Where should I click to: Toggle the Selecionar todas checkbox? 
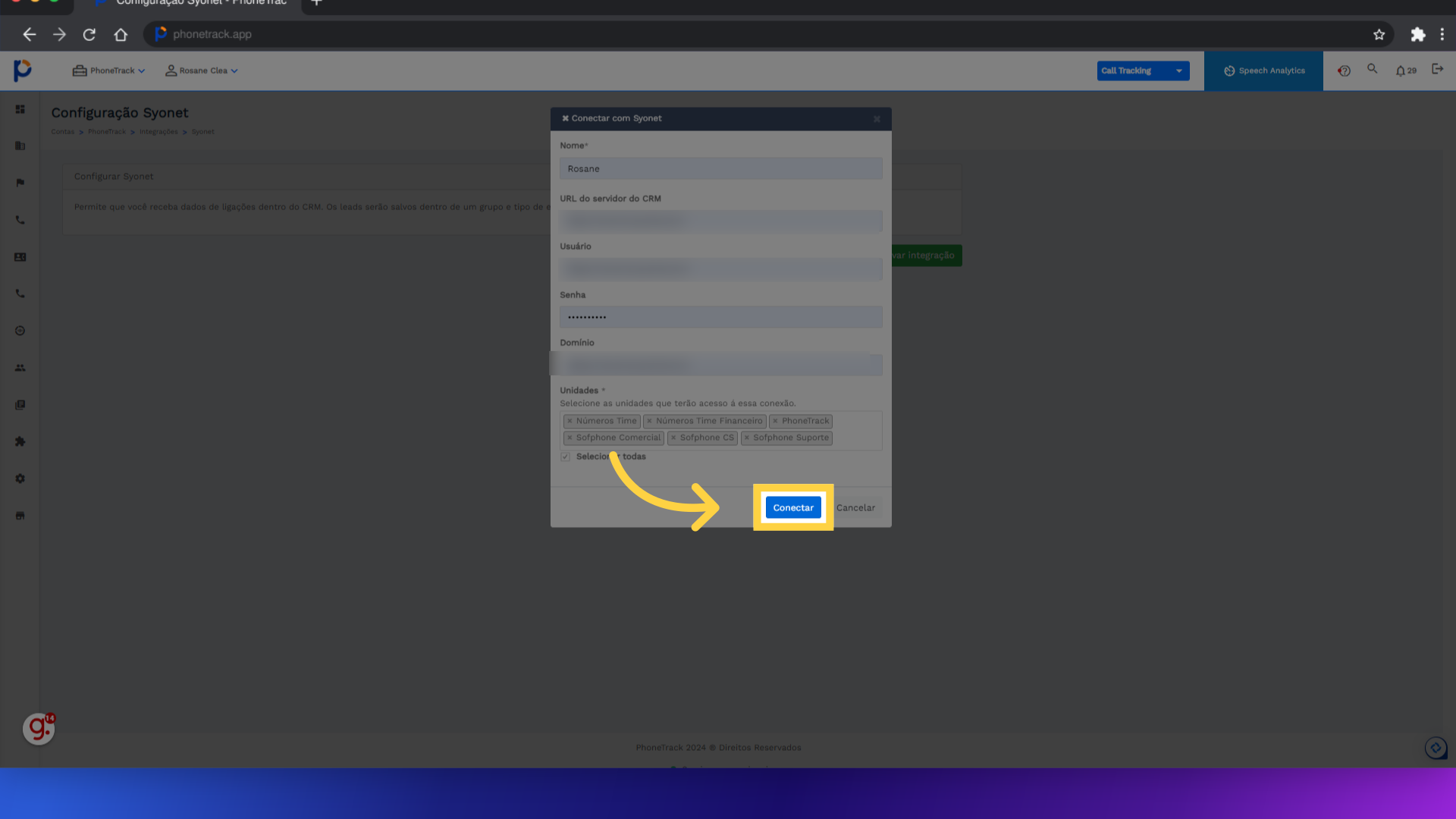click(x=565, y=457)
